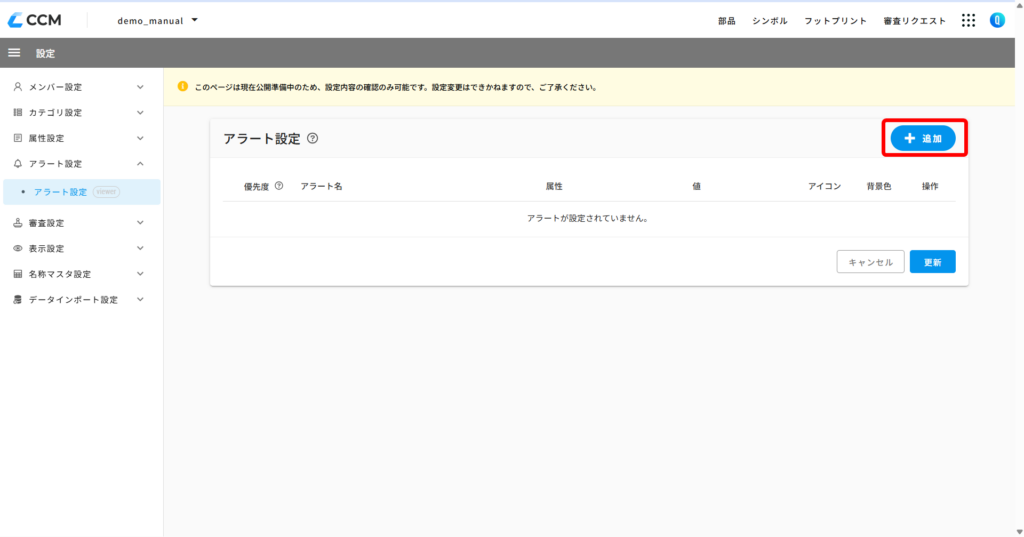Image resolution: width=1024 pixels, height=537 pixels.
Task: Open the user avatar icon
Action: click(x=997, y=20)
